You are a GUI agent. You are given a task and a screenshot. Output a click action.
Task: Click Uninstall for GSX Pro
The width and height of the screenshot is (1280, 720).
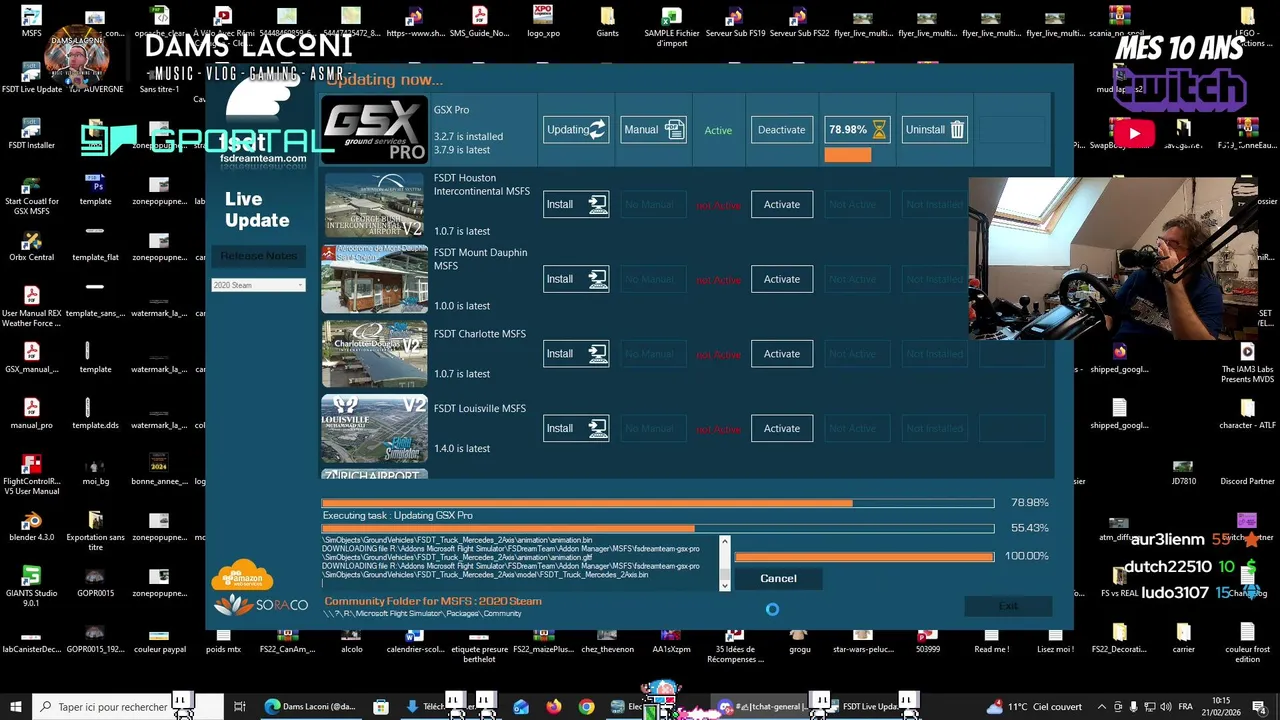934,130
